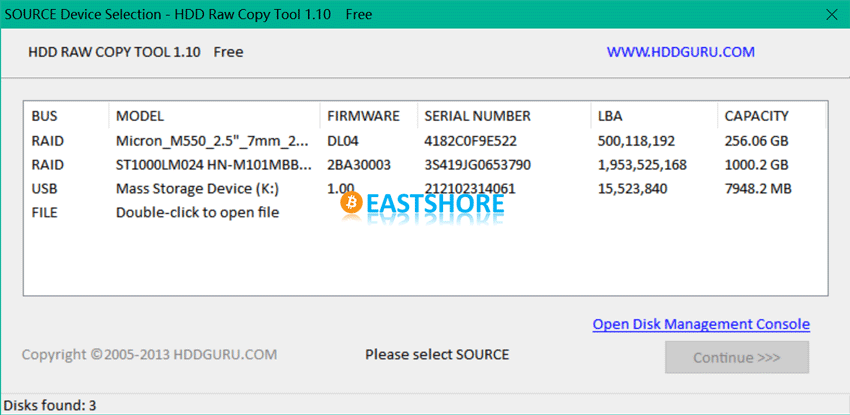
Task: Click the Continue >>> button
Action: (x=737, y=358)
